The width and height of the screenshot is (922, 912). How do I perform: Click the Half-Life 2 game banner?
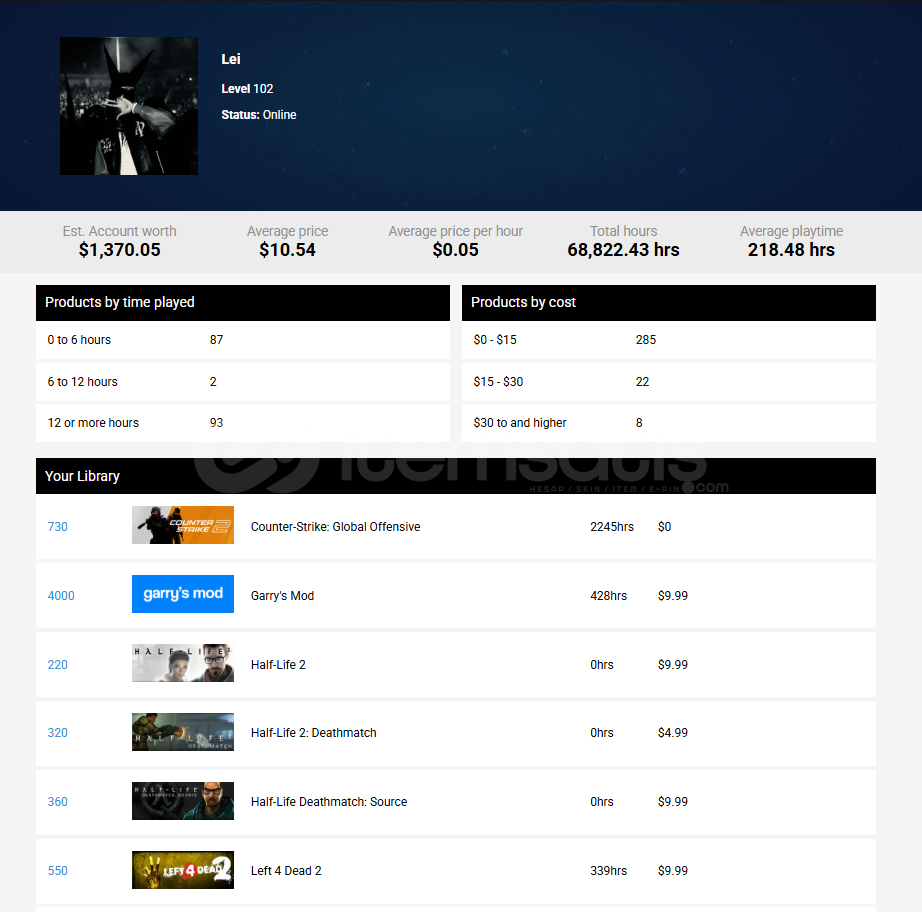[x=183, y=663]
